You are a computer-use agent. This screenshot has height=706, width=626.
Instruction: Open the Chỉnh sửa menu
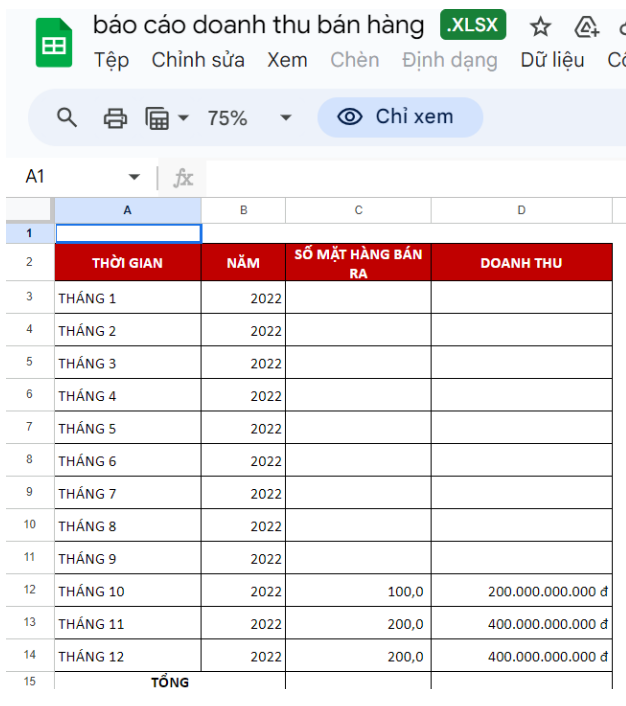pyautogui.click(x=198, y=60)
